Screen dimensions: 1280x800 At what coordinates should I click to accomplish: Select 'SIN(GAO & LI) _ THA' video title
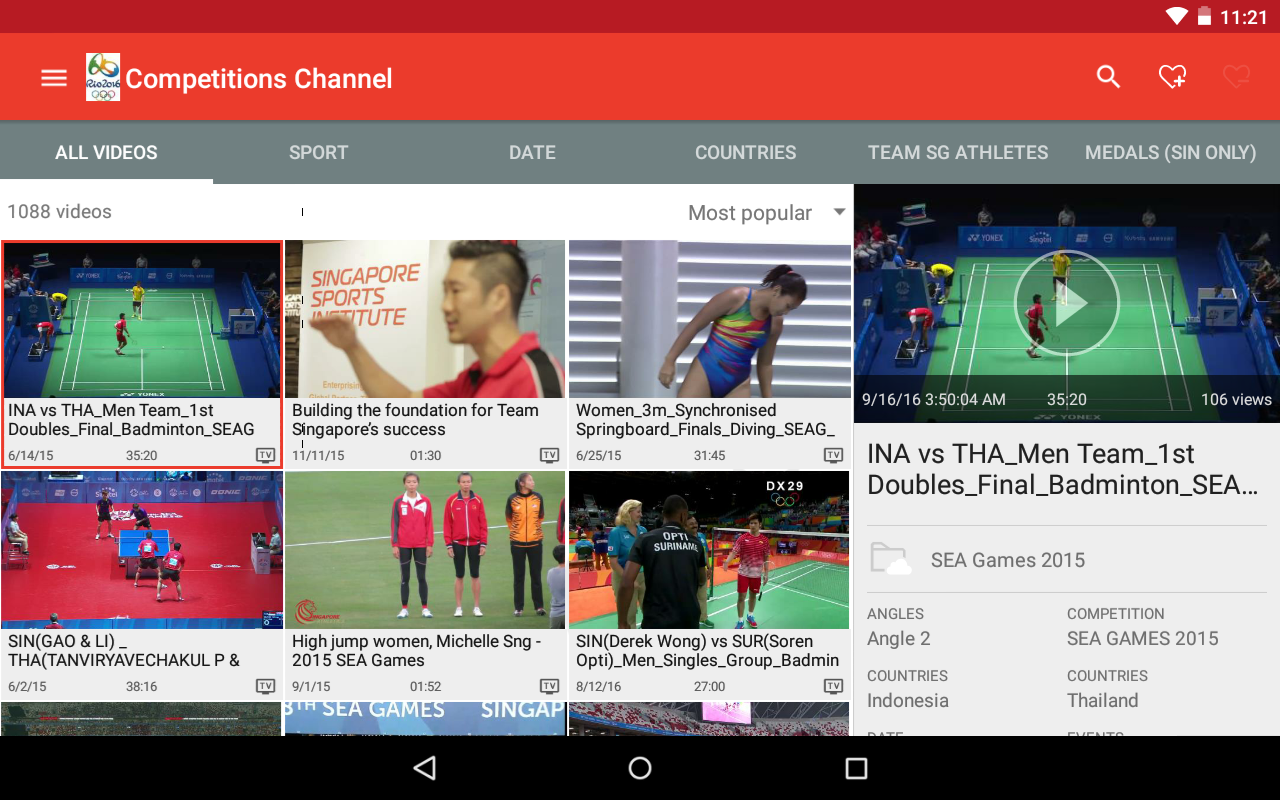point(124,651)
